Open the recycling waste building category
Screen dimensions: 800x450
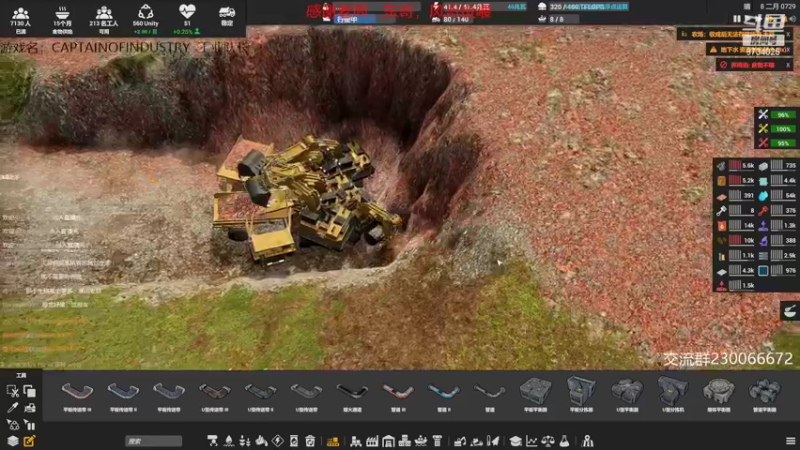click(x=310, y=441)
